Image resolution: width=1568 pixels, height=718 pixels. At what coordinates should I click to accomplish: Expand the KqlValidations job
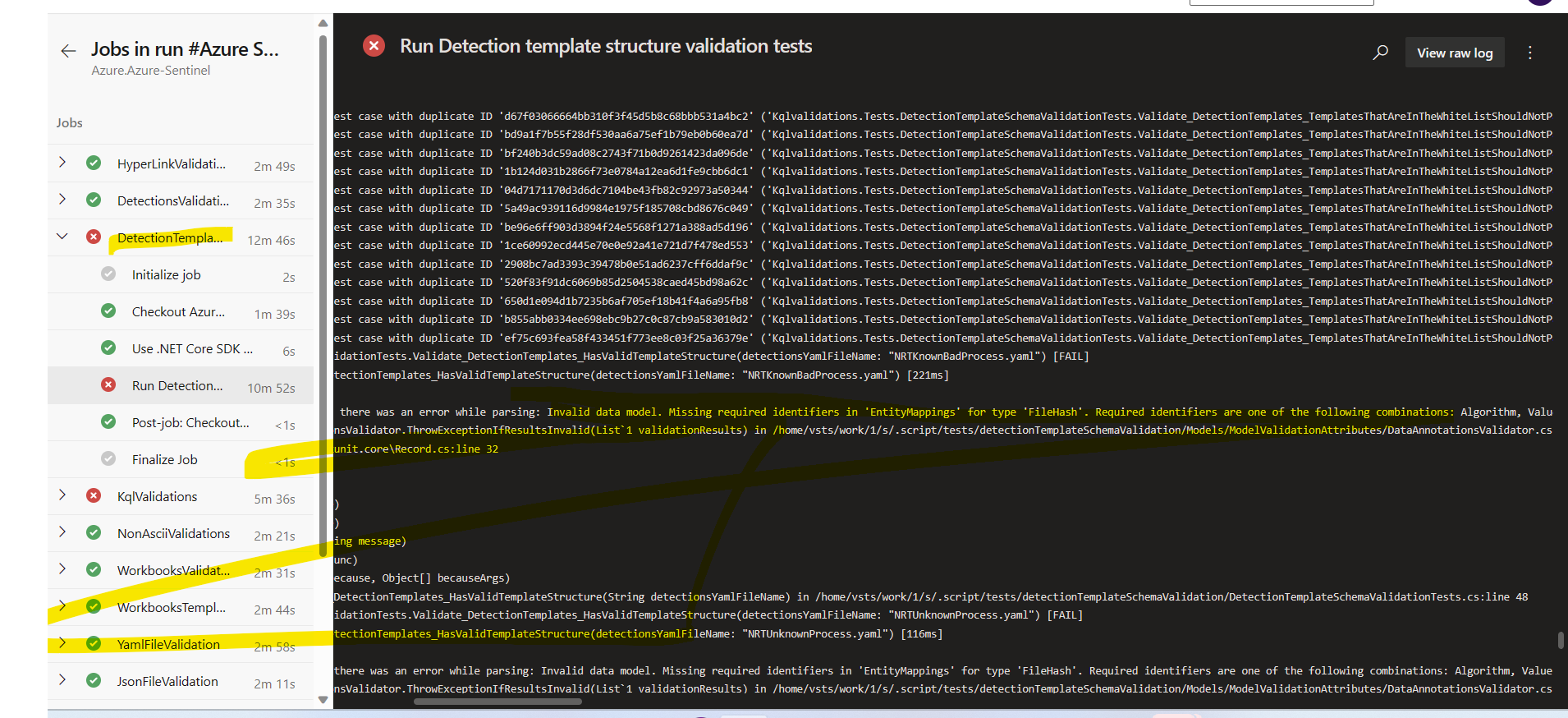62,495
